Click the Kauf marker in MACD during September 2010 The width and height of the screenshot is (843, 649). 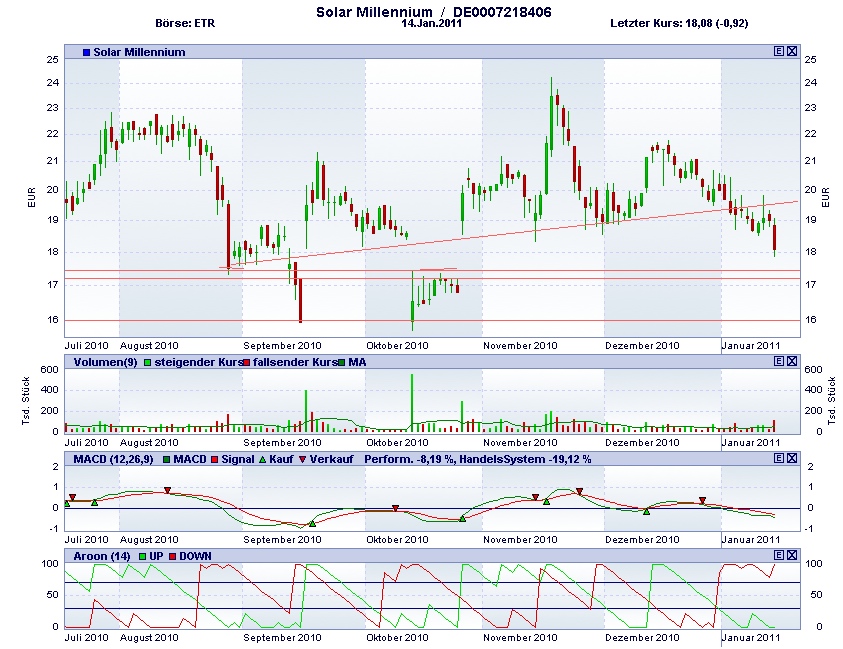(x=312, y=523)
